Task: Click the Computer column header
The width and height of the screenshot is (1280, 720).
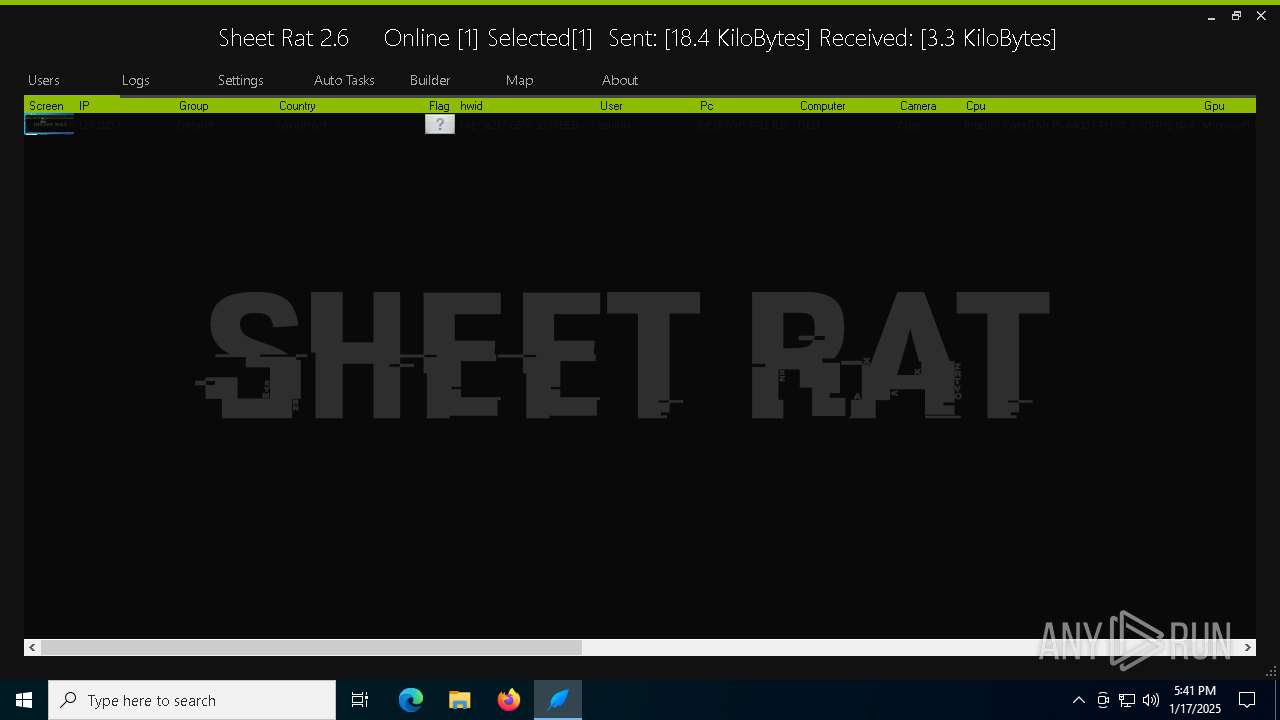Action: (846, 106)
